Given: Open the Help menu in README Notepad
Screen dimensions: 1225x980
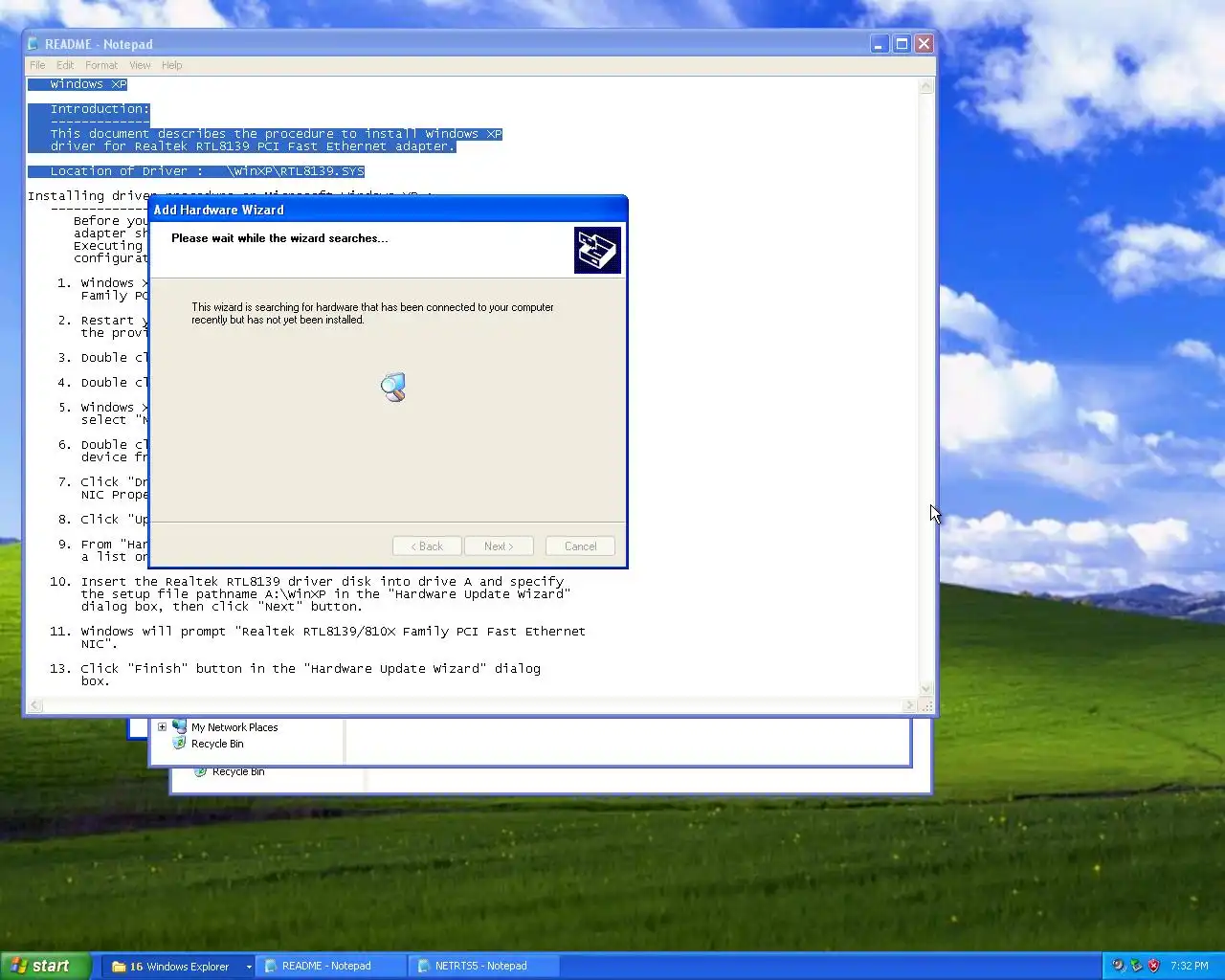Looking at the screenshot, I should [x=172, y=65].
